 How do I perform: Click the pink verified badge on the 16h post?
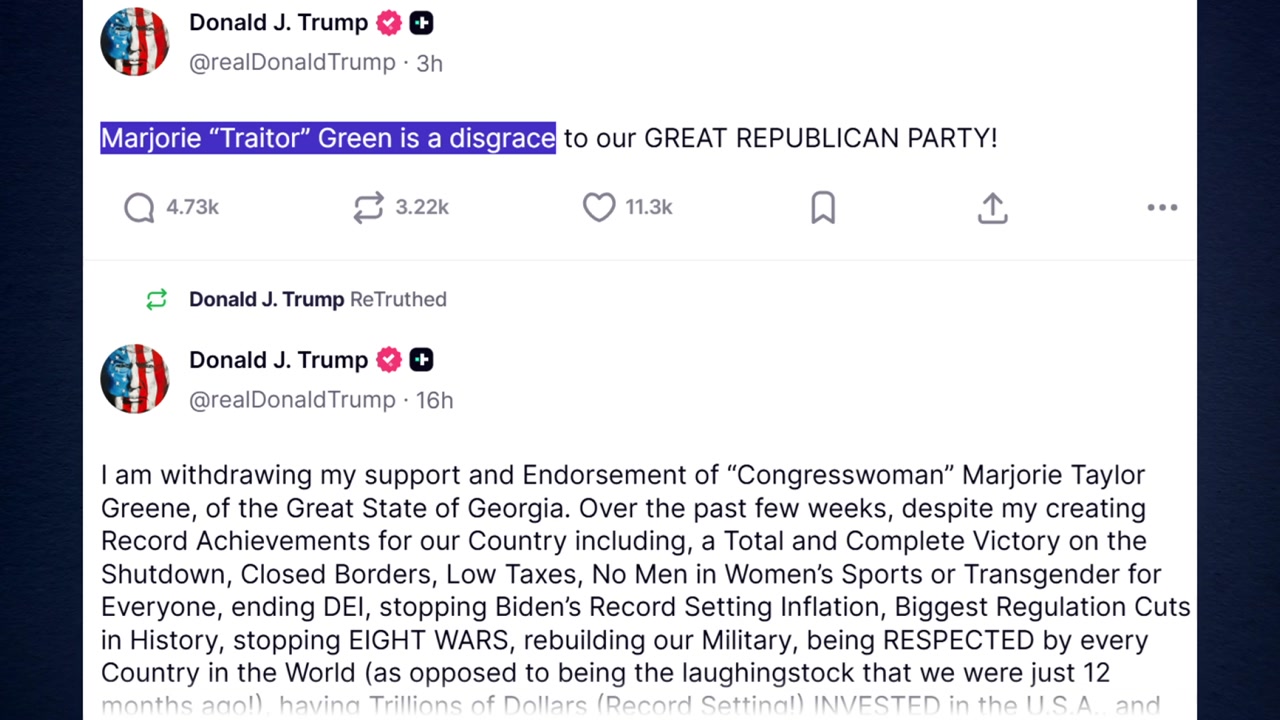389,359
